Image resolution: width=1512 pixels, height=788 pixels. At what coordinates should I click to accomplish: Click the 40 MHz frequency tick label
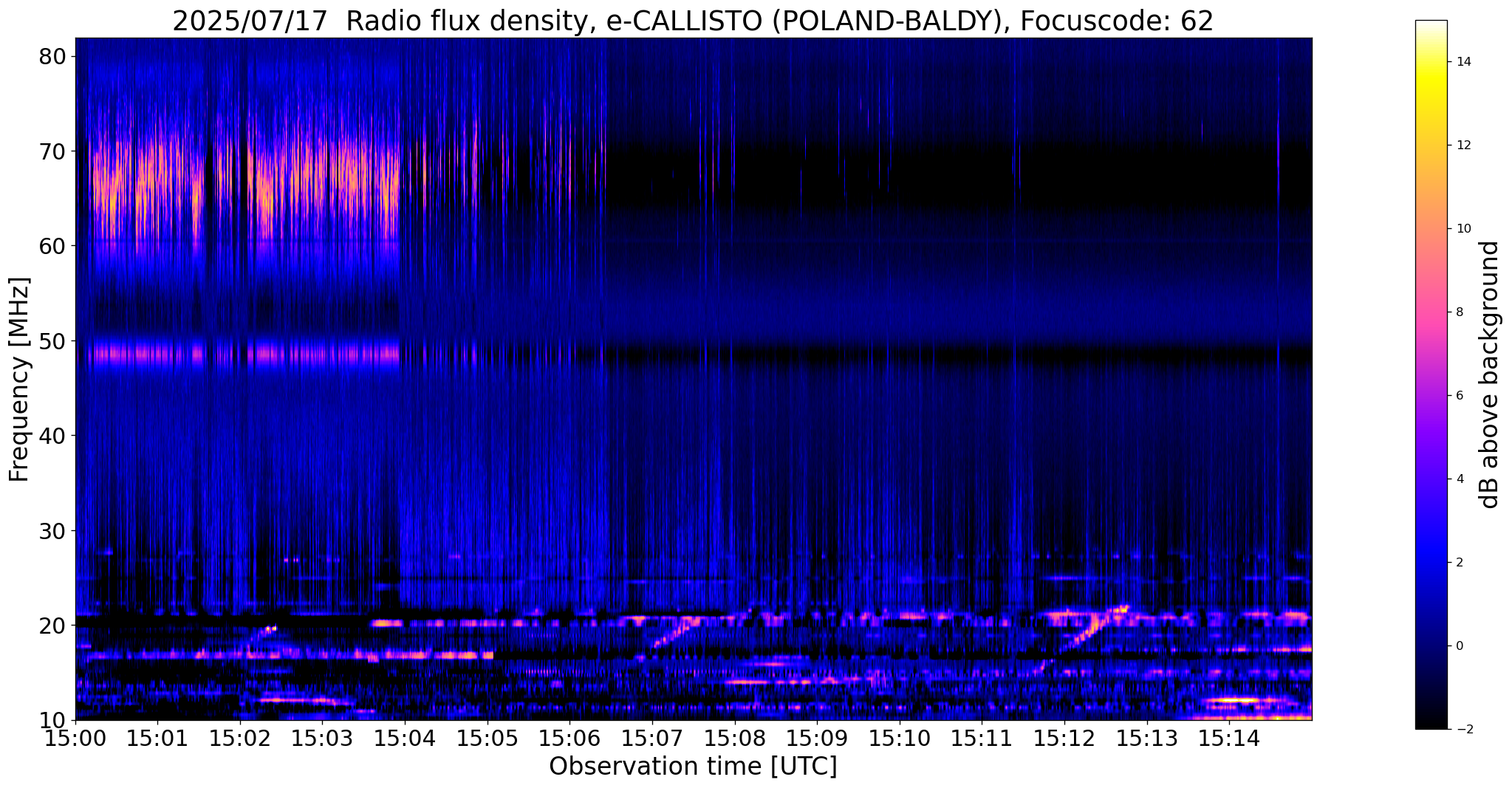[52, 436]
